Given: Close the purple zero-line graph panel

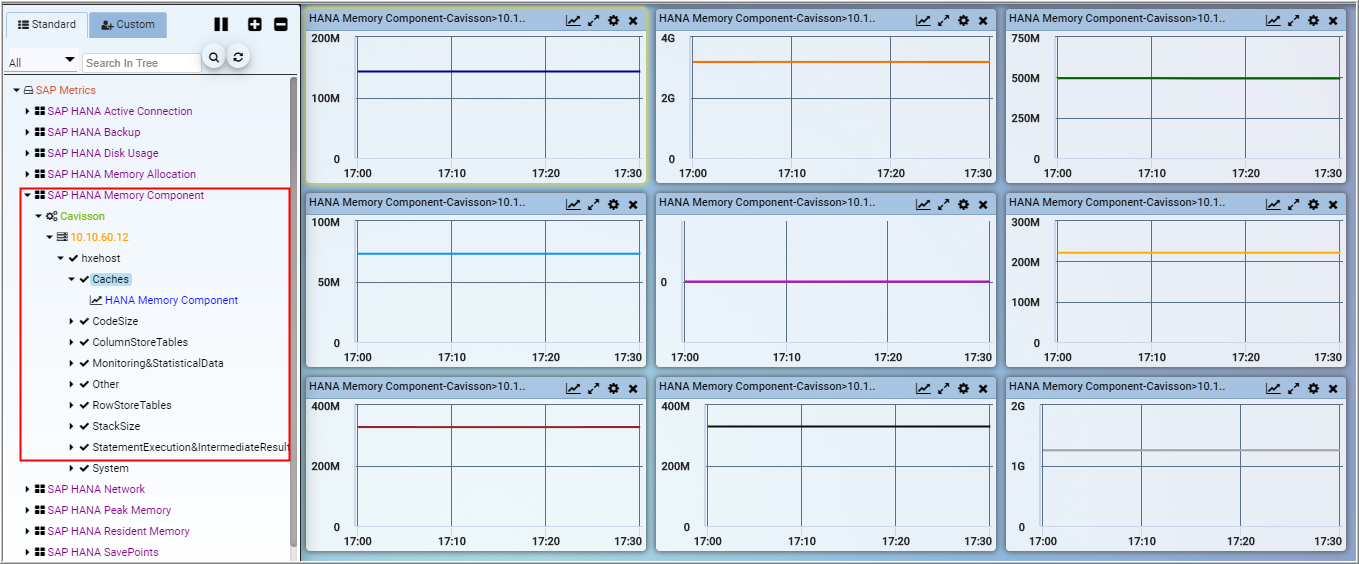Looking at the screenshot, I should coord(983,204).
